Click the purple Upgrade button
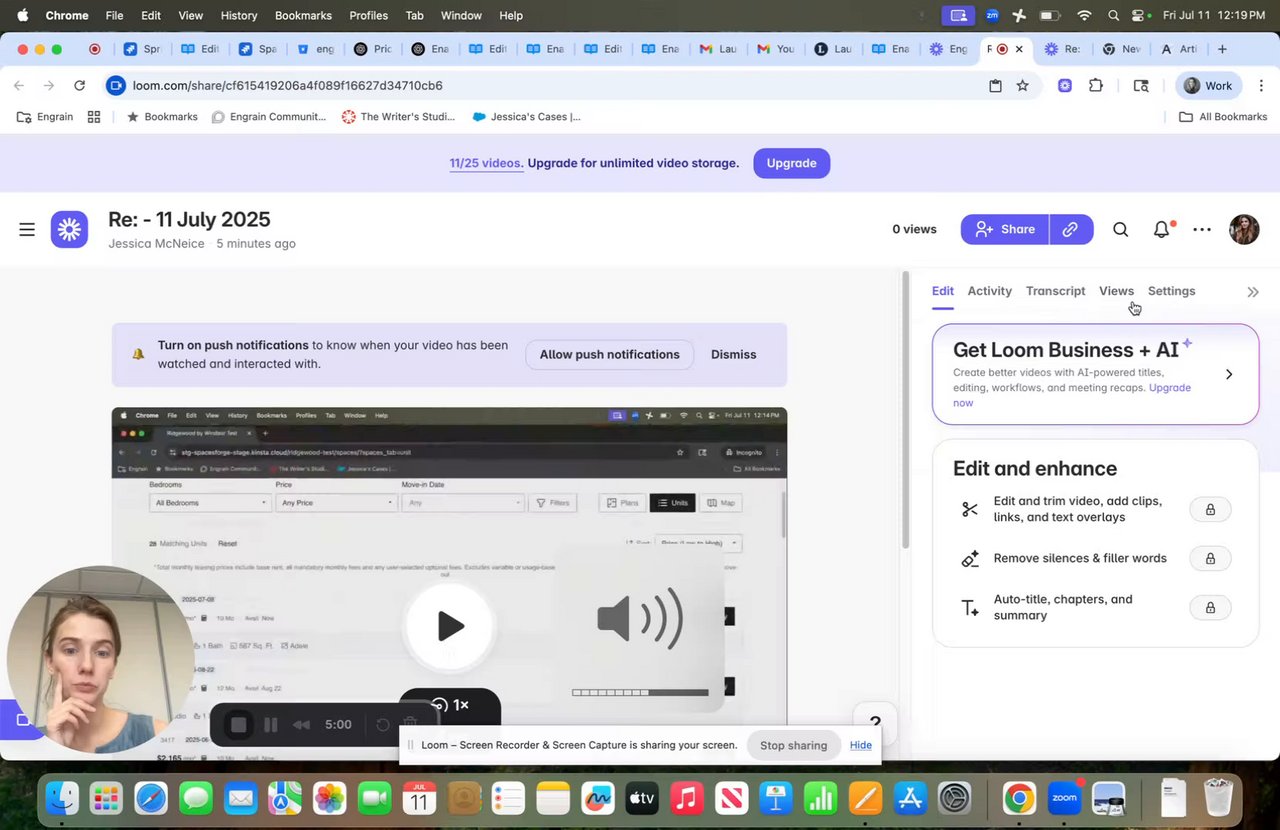 792,163
